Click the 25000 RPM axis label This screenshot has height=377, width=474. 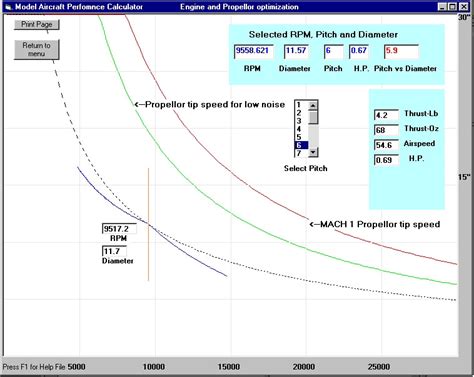coord(379,367)
